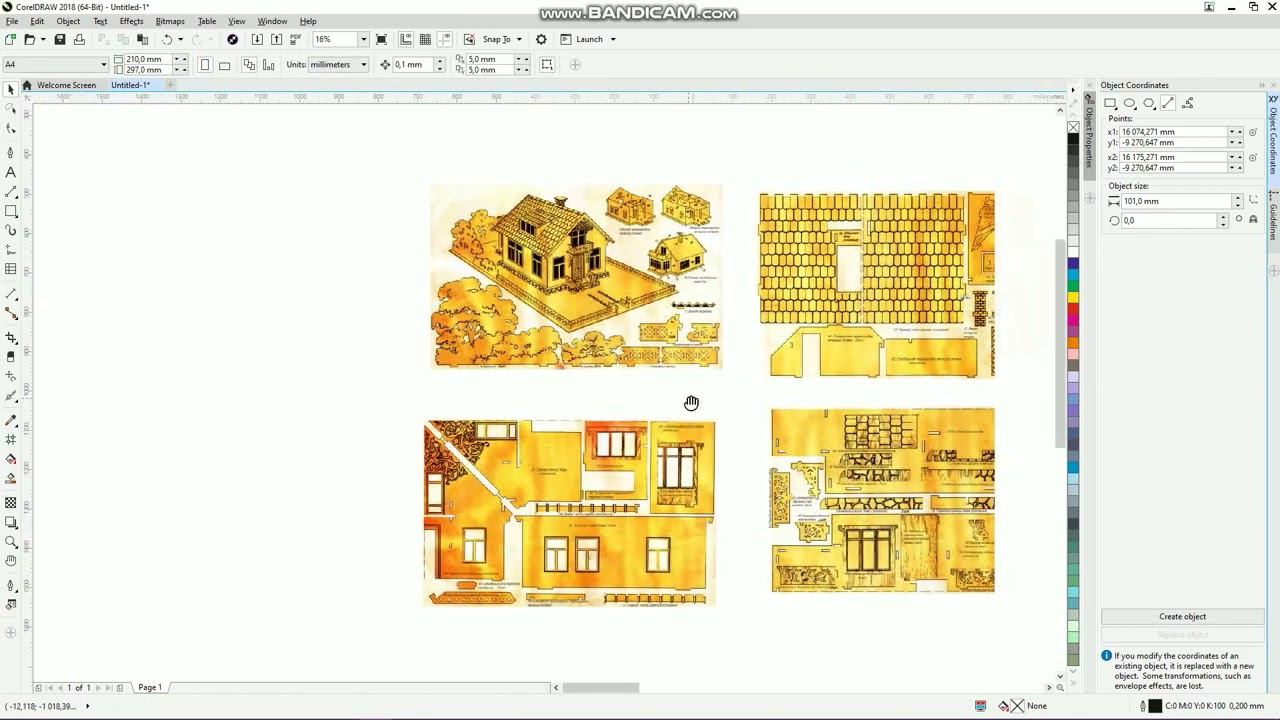Viewport: 1280px width, 720px height.
Task: Select the Eyedropper tool in toolbox
Action: point(10,421)
